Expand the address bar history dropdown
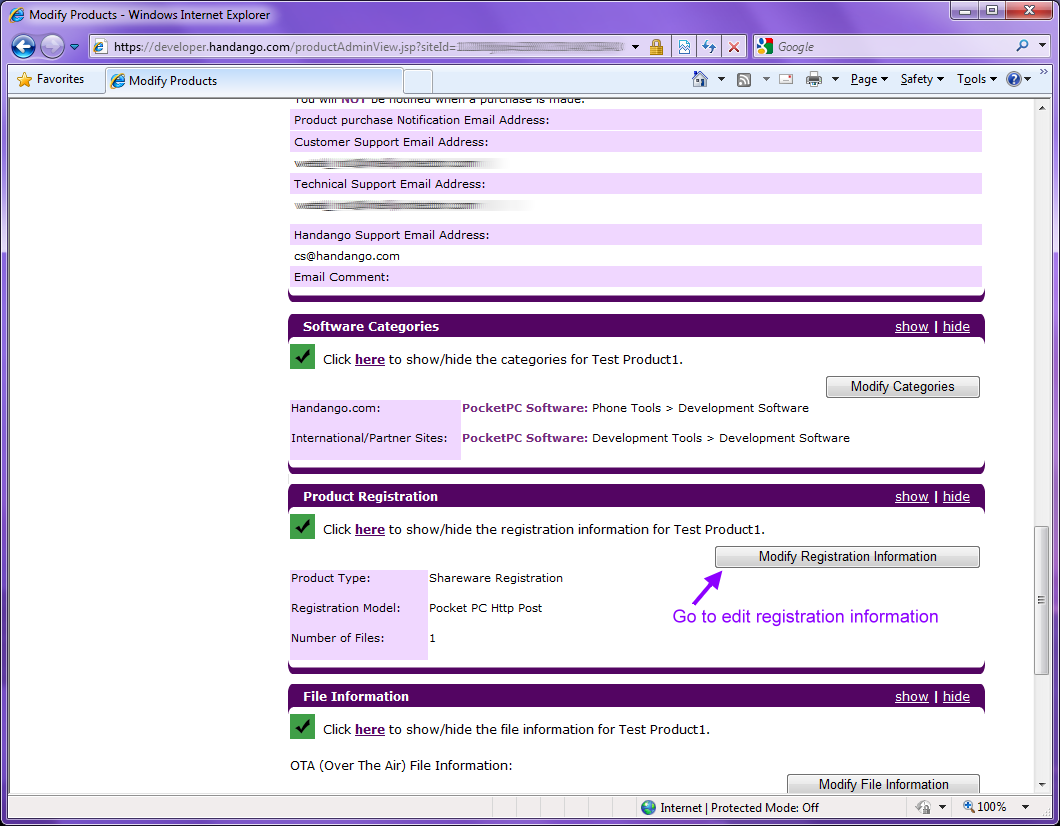 tap(635, 47)
